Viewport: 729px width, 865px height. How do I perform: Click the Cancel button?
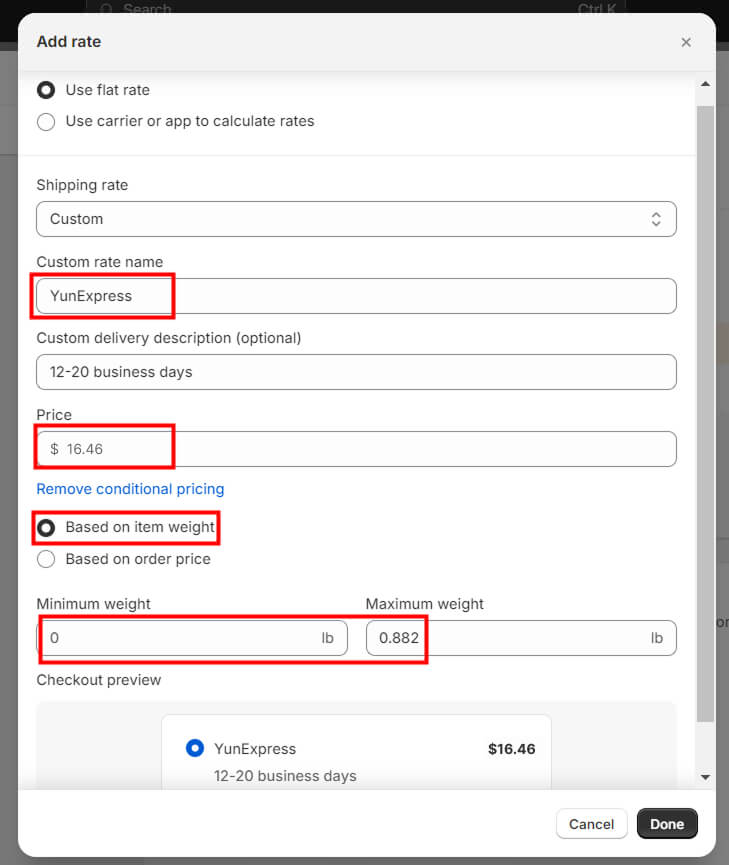[591, 824]
